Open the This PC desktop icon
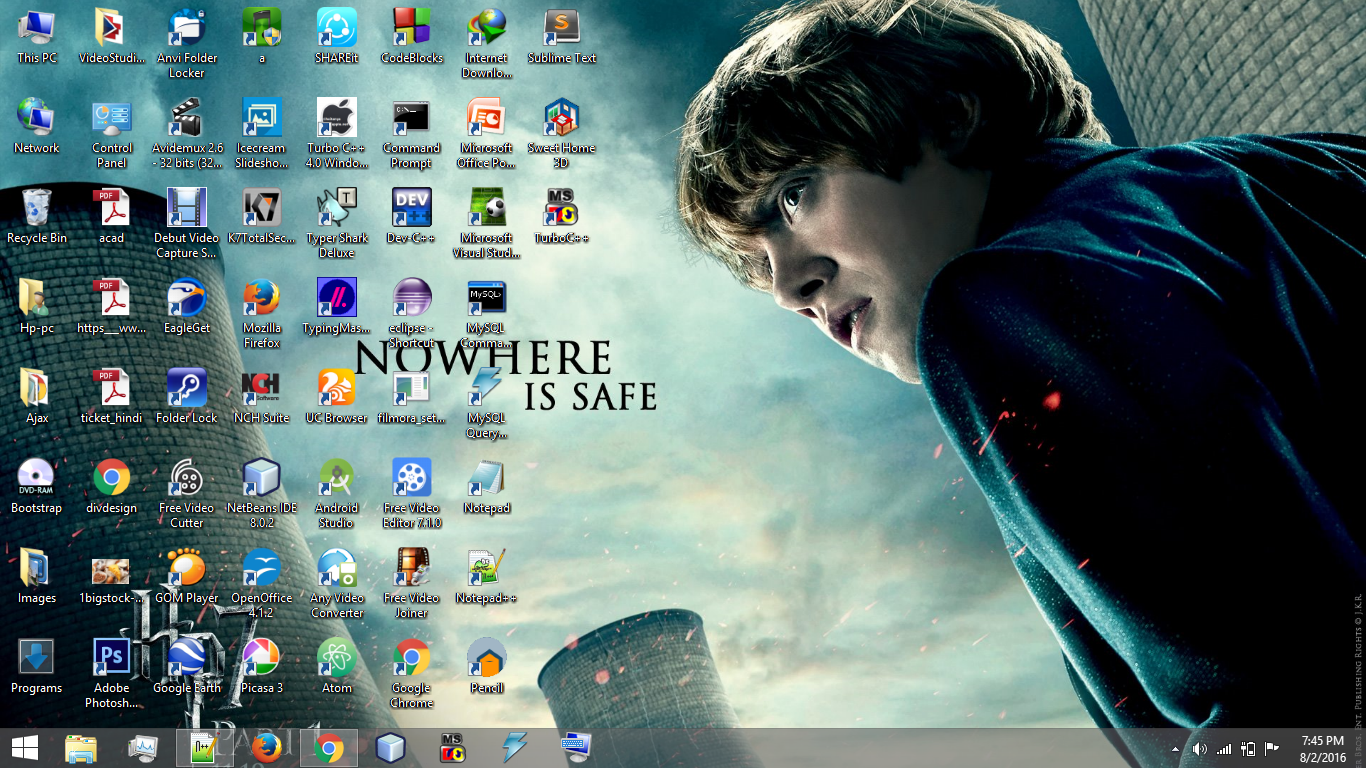This screenshot has height=768, width=1366. tap(37, 37)
